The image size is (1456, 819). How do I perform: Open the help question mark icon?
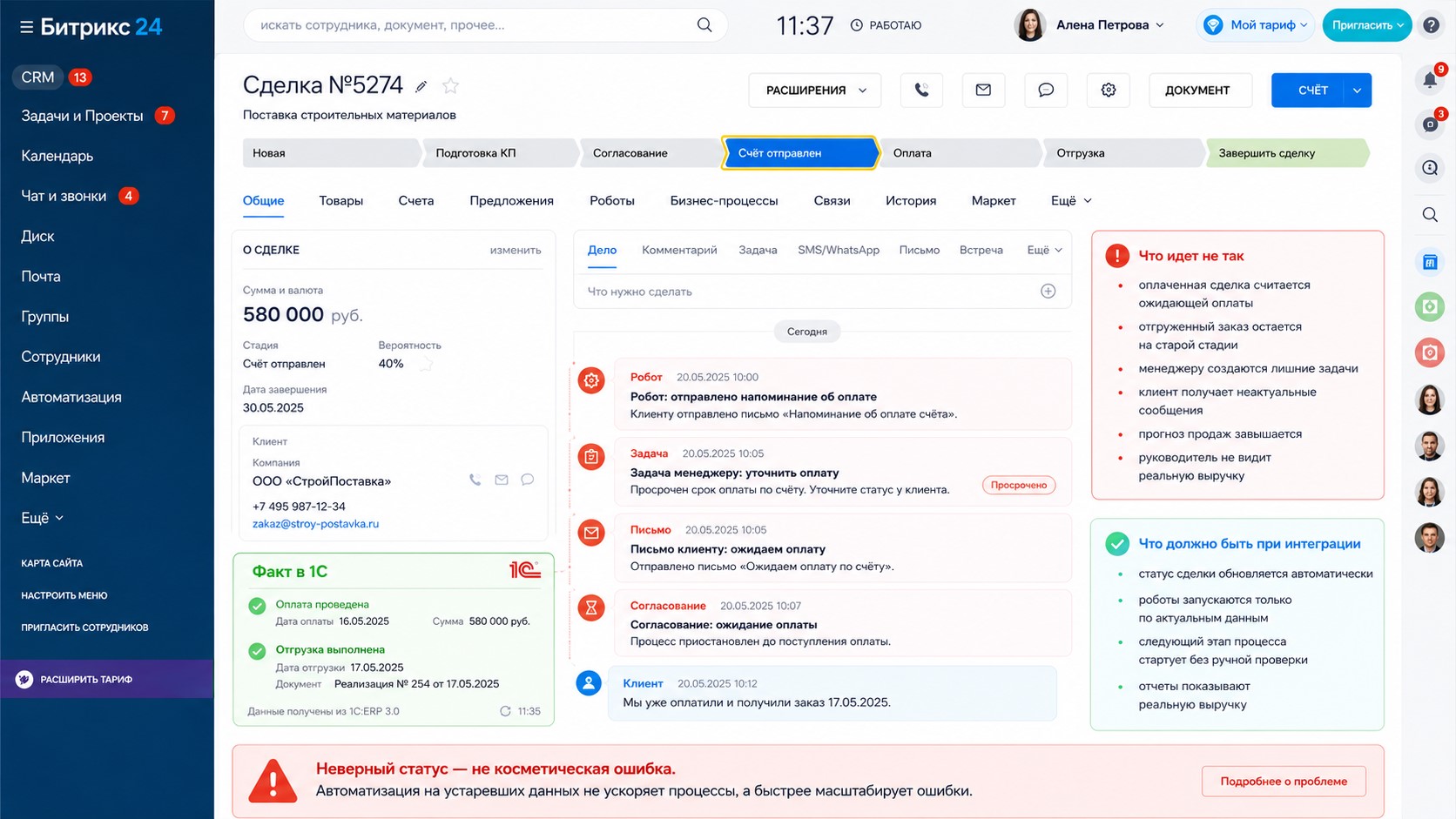[1432, 25]
